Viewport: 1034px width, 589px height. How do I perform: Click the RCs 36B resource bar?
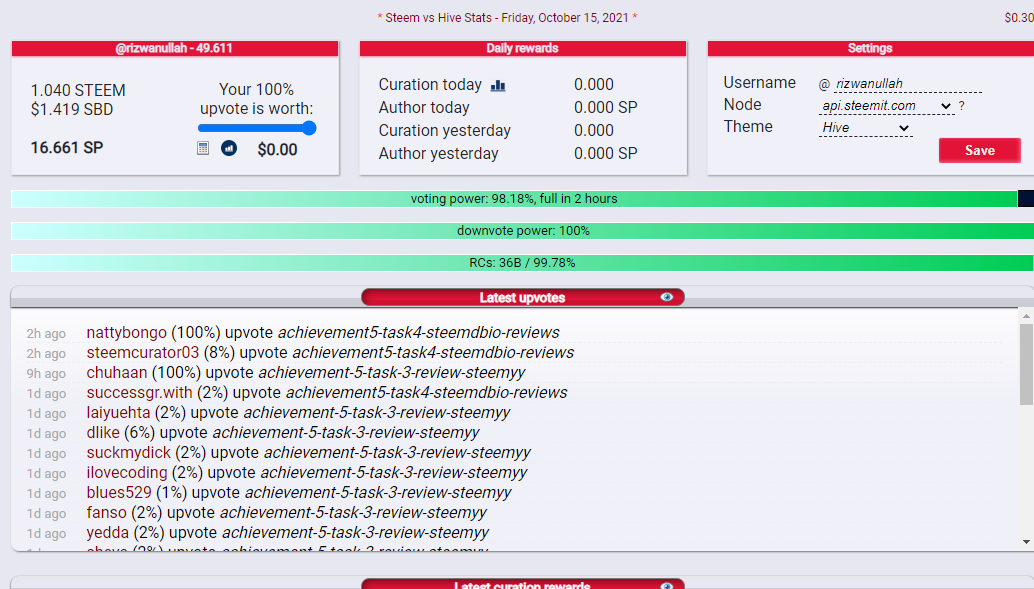pyautogui.click(x=522, y=263)
